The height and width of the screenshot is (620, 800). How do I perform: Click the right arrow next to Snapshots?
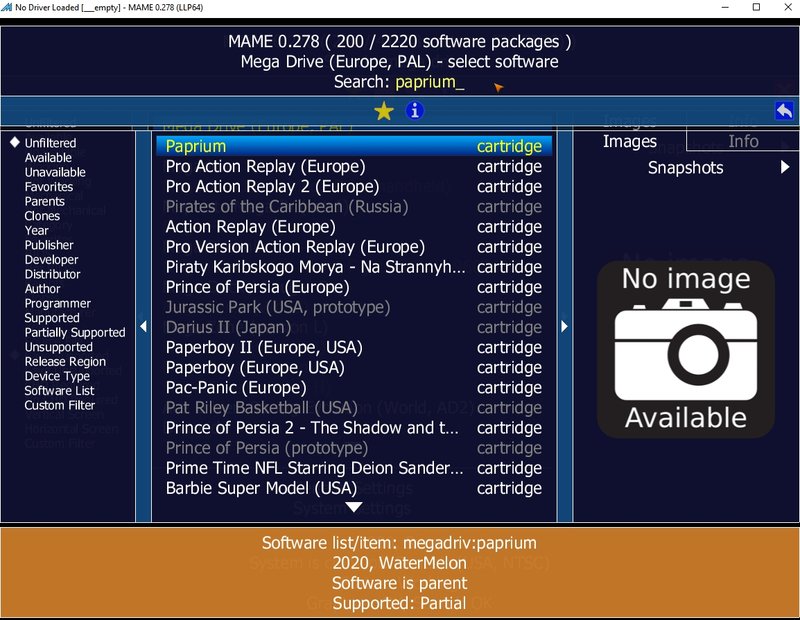tap(785, 167)
